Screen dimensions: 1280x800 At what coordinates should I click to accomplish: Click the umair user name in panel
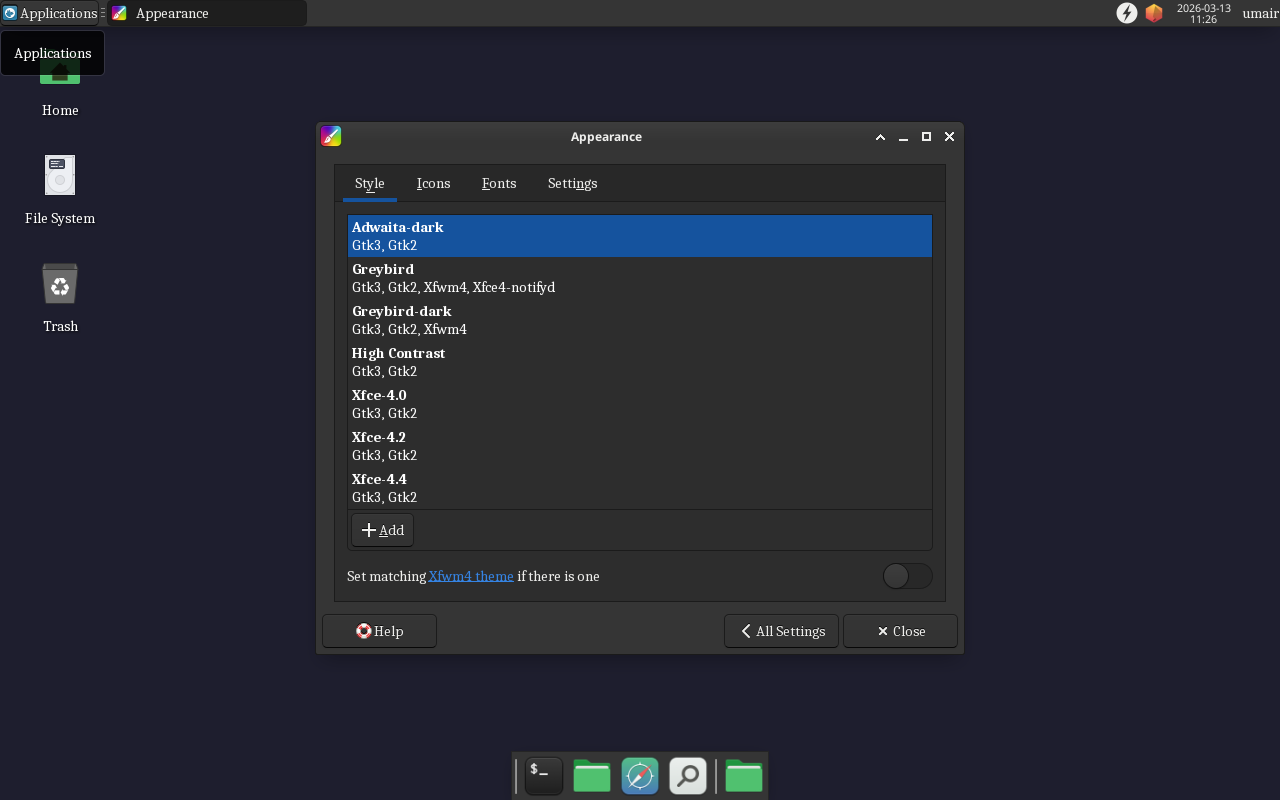coord(1260,13)
